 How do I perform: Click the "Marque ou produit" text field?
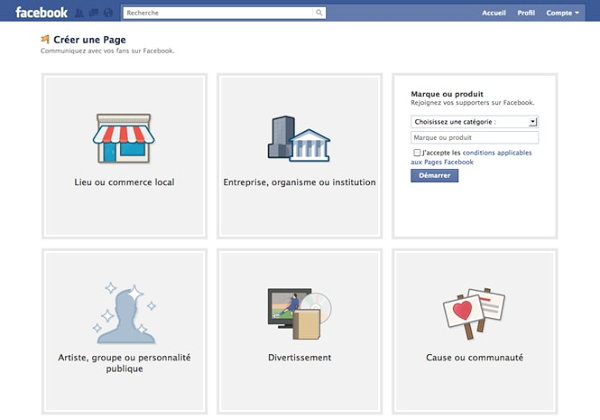coord(475,138)
